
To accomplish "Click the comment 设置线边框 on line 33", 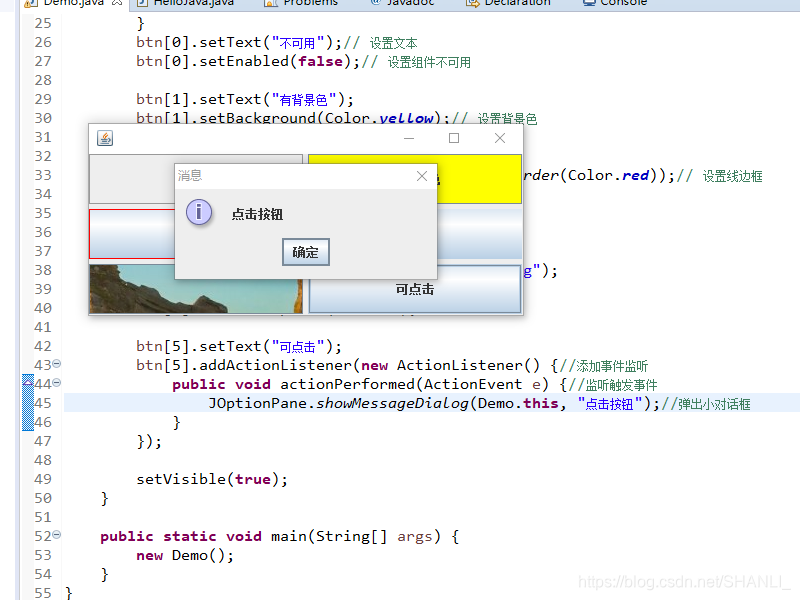I will point(732,177).
